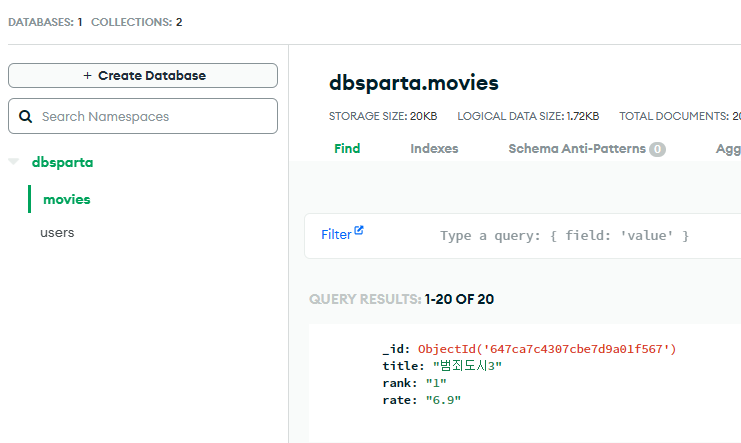Viewport: 741px width, 443px height.
Task: Click the title value "범죄도시3"
Action: [467, 366]
